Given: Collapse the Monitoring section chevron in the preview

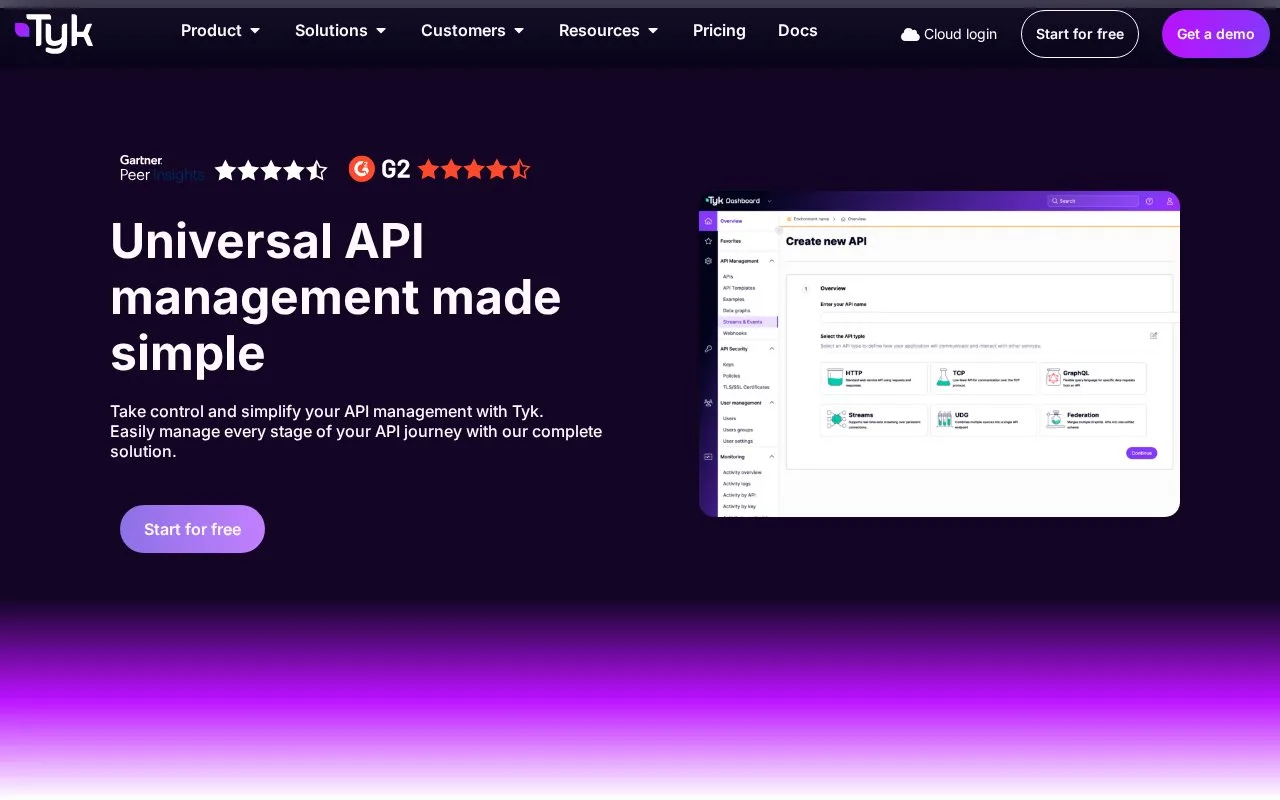Looking at the screenshot, I should (771, 457).
